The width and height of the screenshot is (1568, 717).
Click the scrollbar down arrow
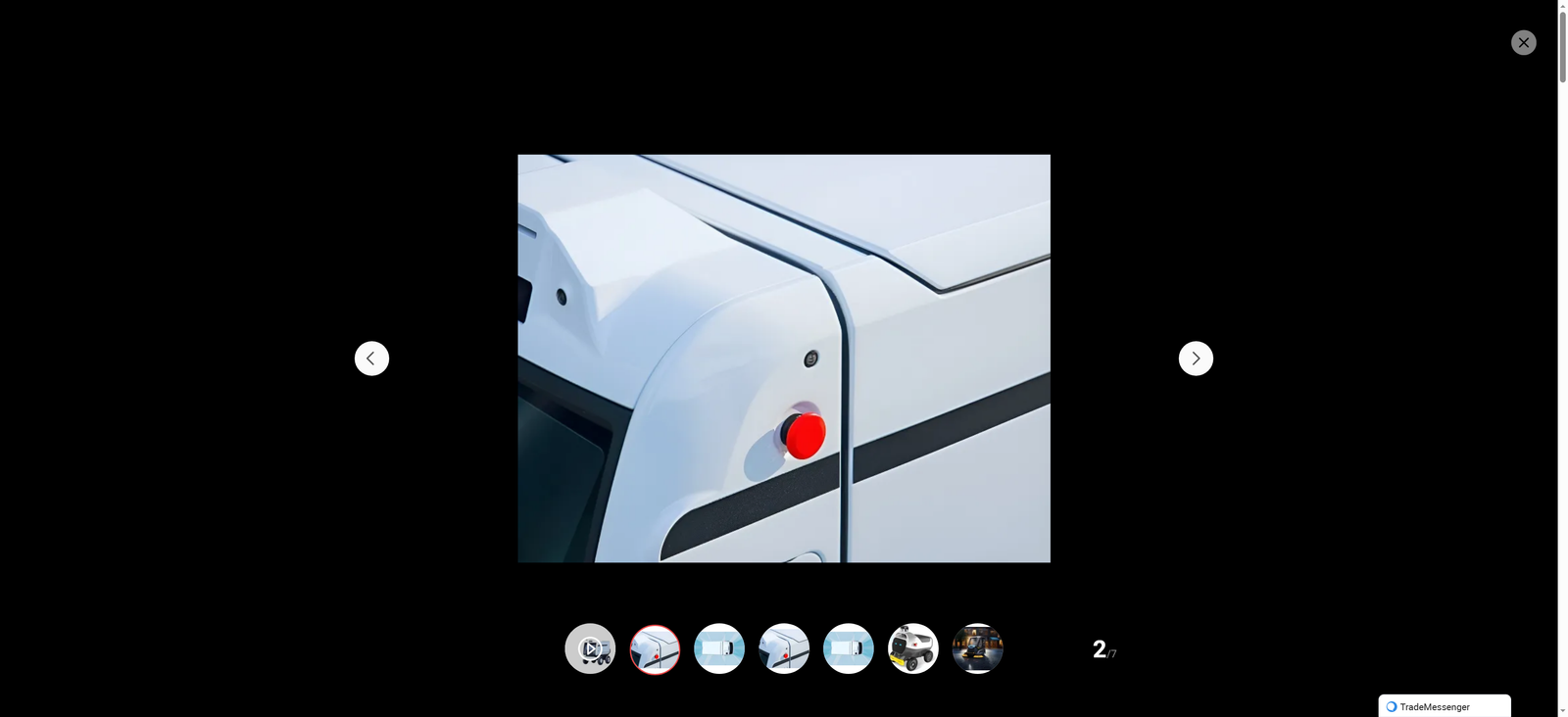(1562, 710)
